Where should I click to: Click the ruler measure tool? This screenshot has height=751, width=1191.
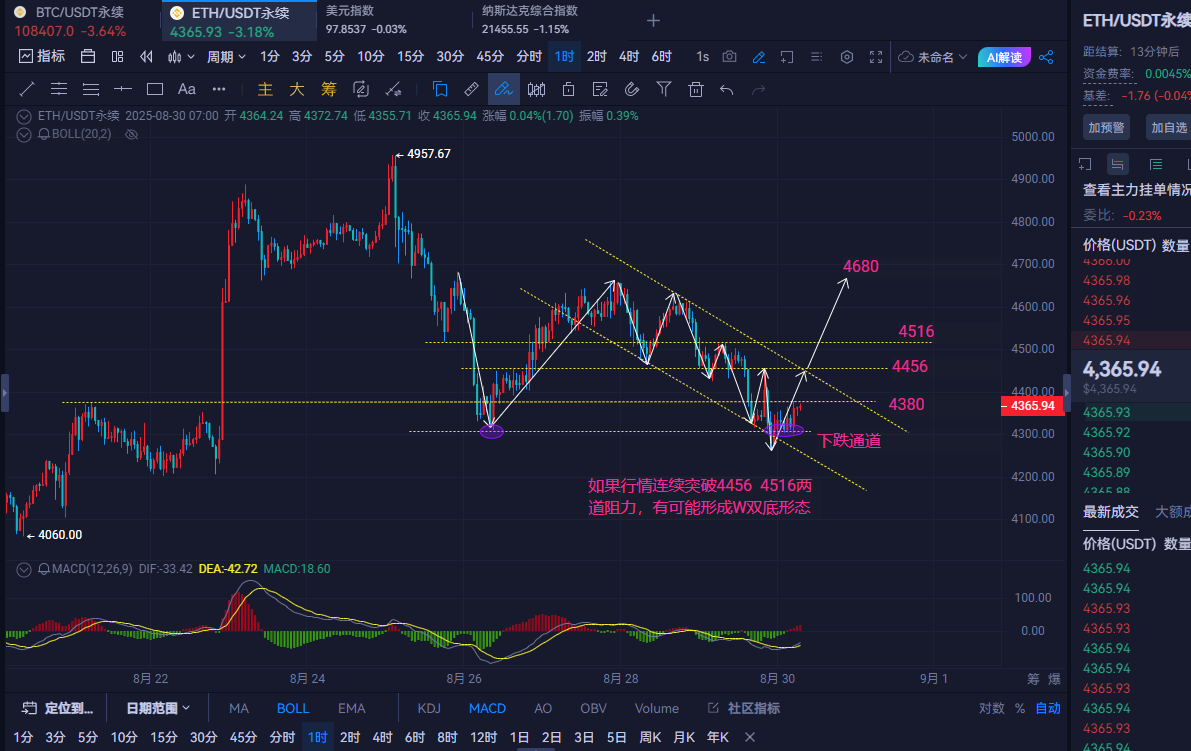click(471, 90)
